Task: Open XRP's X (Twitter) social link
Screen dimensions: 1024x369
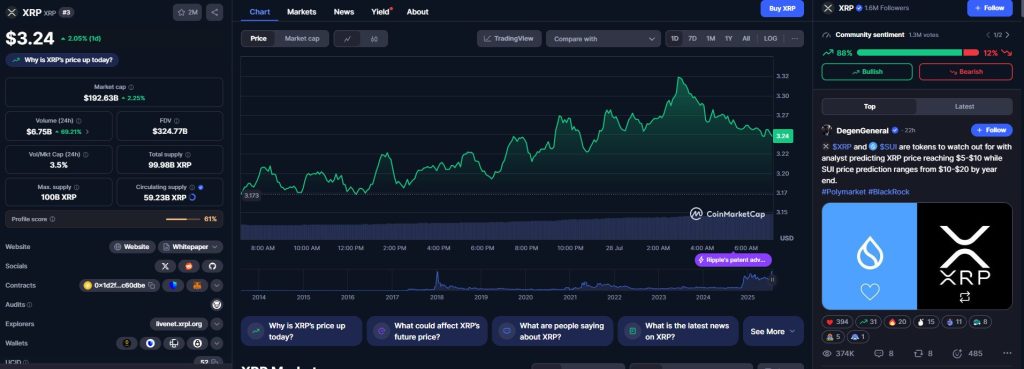Action: 165,266
